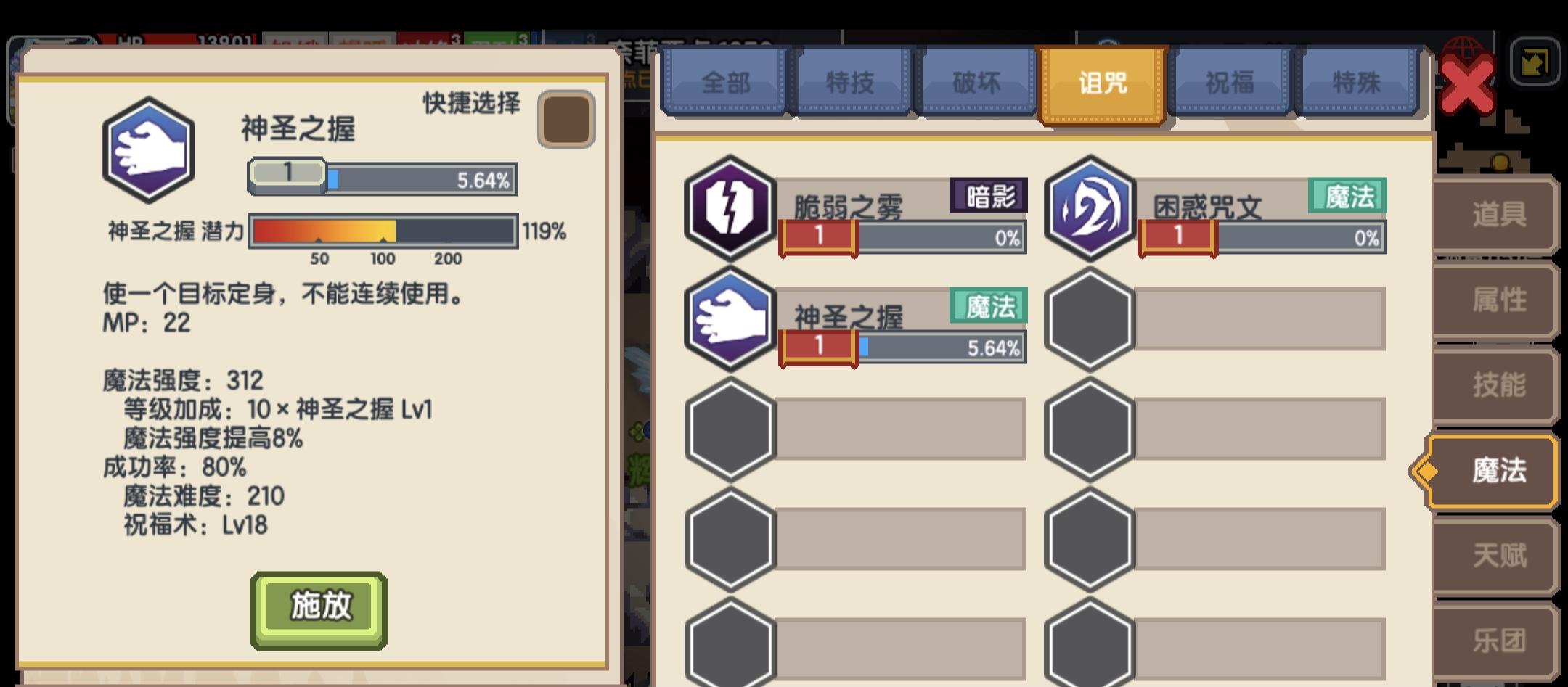Select the 神圣之握 fist icon in spell list
This screenshot has width=1568, height=687.
(730, 318)
